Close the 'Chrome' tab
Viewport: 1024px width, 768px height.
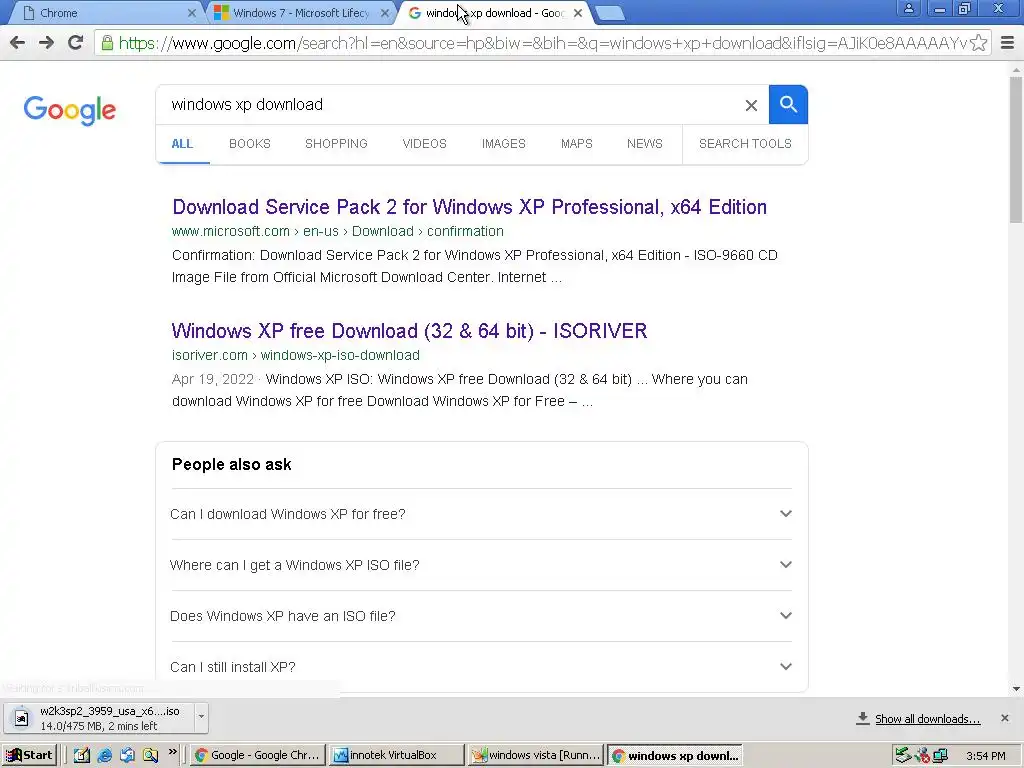(191, 13)
